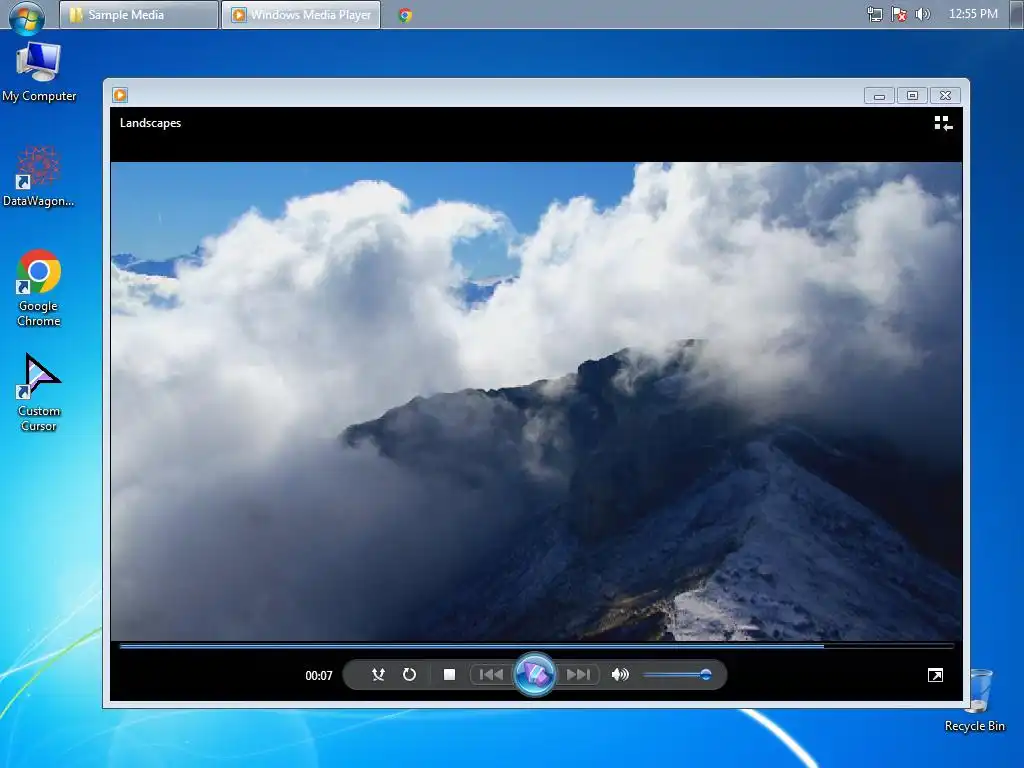The width and height of the screenshot is (1024, 768).
Task: Adjust the player volume slider
Action: click(x=677, y=675)
